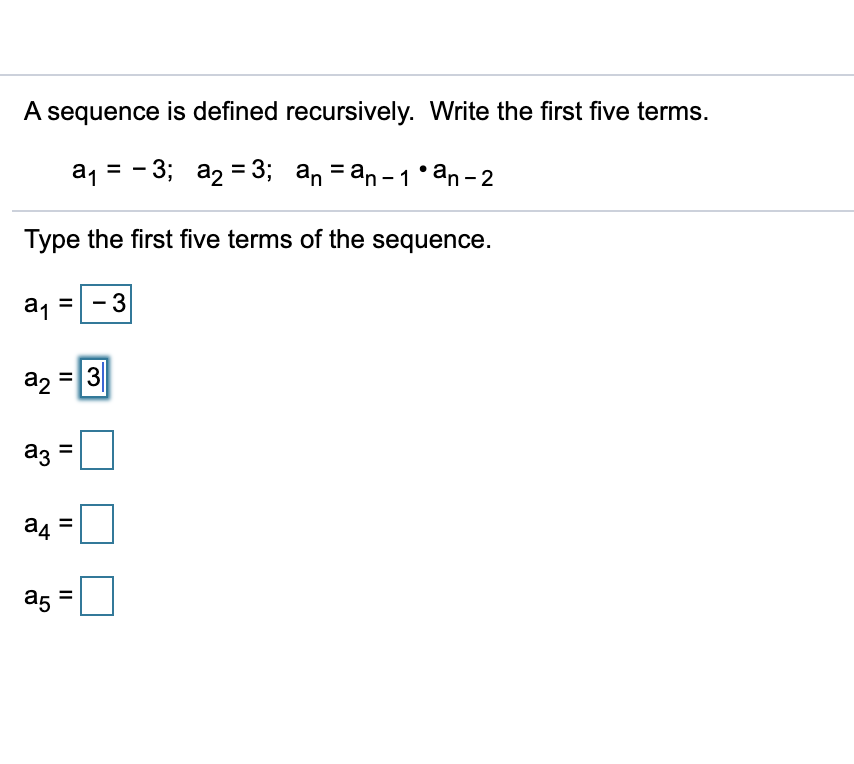Image resolution: width=854 pixels, height=764 pixels.
Task: Click the horizontal divider above the instructions
Action: click(x=427, y=210)
